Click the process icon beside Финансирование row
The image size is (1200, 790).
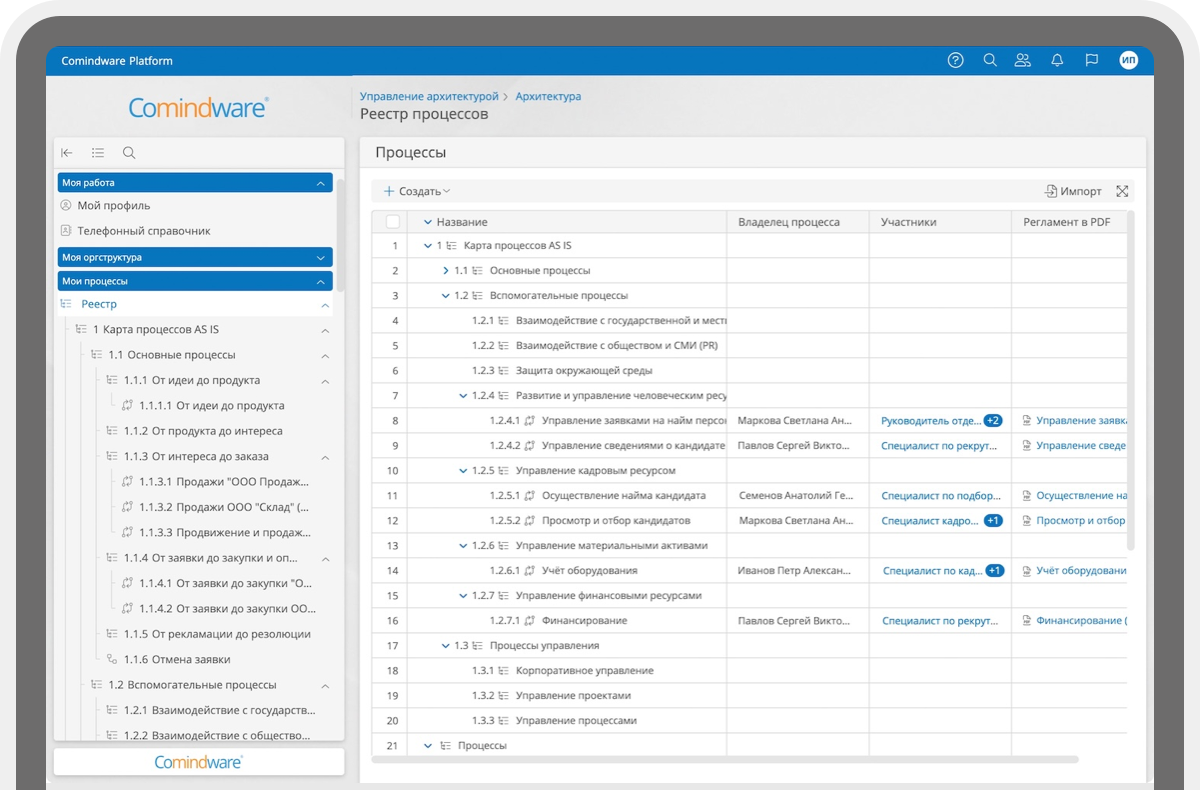530,621
